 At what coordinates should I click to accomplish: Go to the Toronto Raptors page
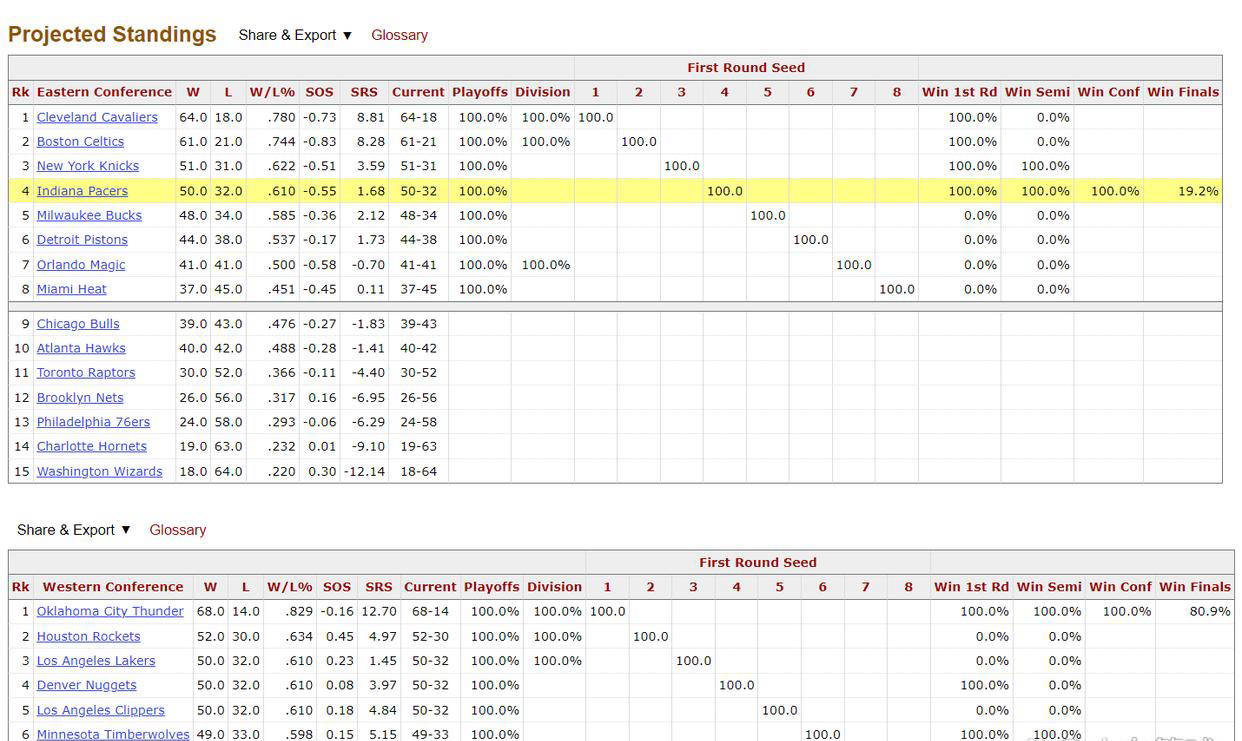click(86, 373)
